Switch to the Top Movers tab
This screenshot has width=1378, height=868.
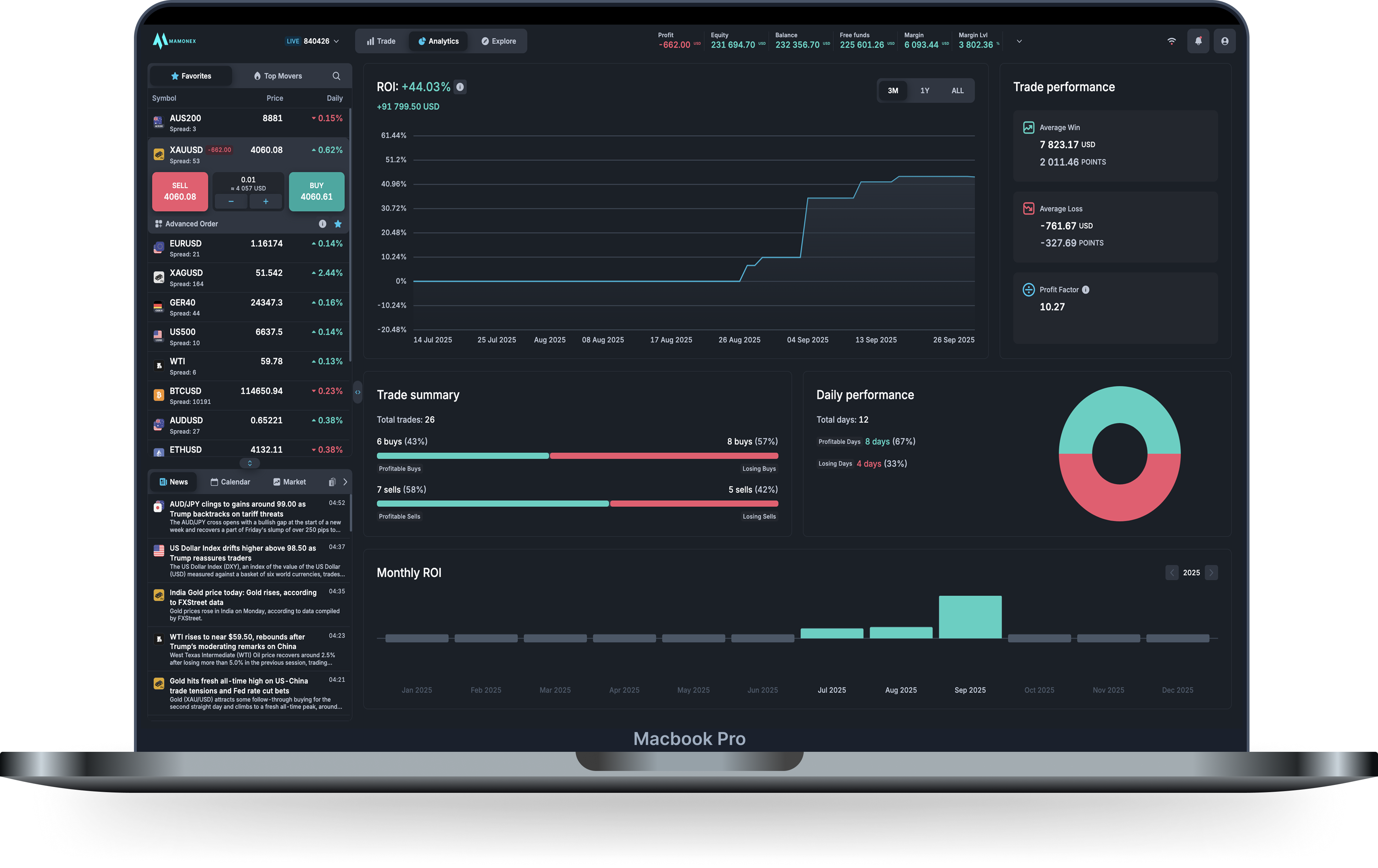[278, 76]
